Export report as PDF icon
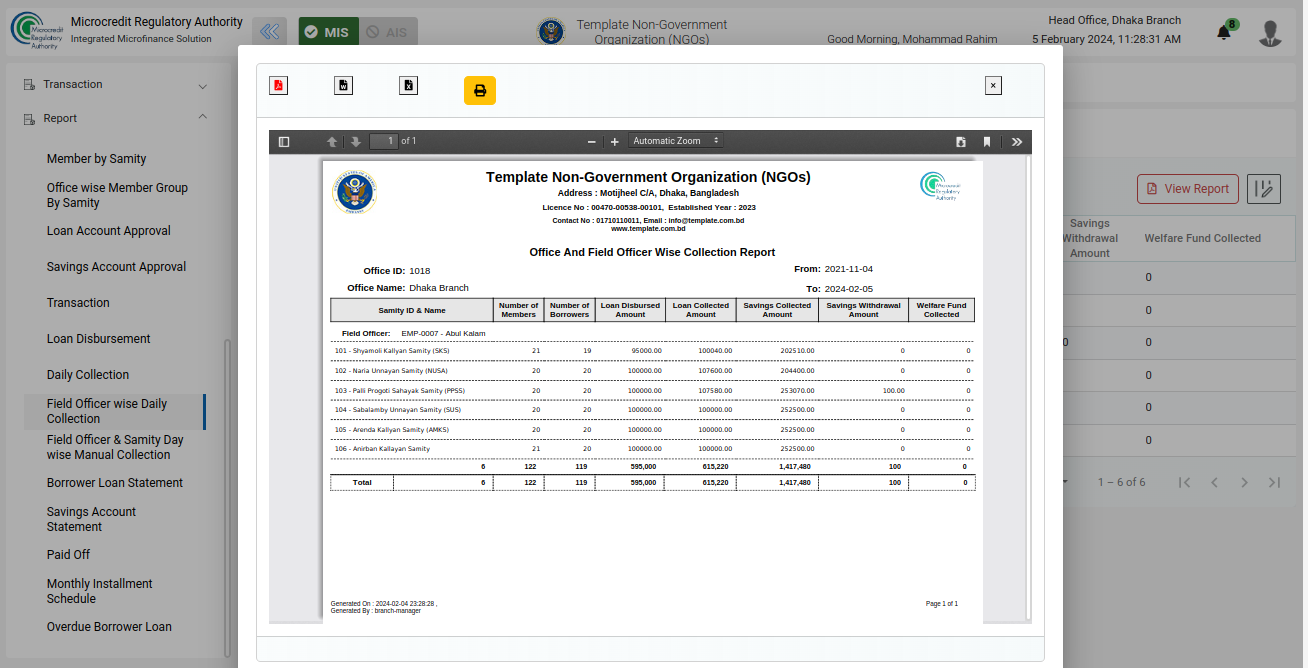The width and height of the screenshot is (1308, 668). [278, 85]
